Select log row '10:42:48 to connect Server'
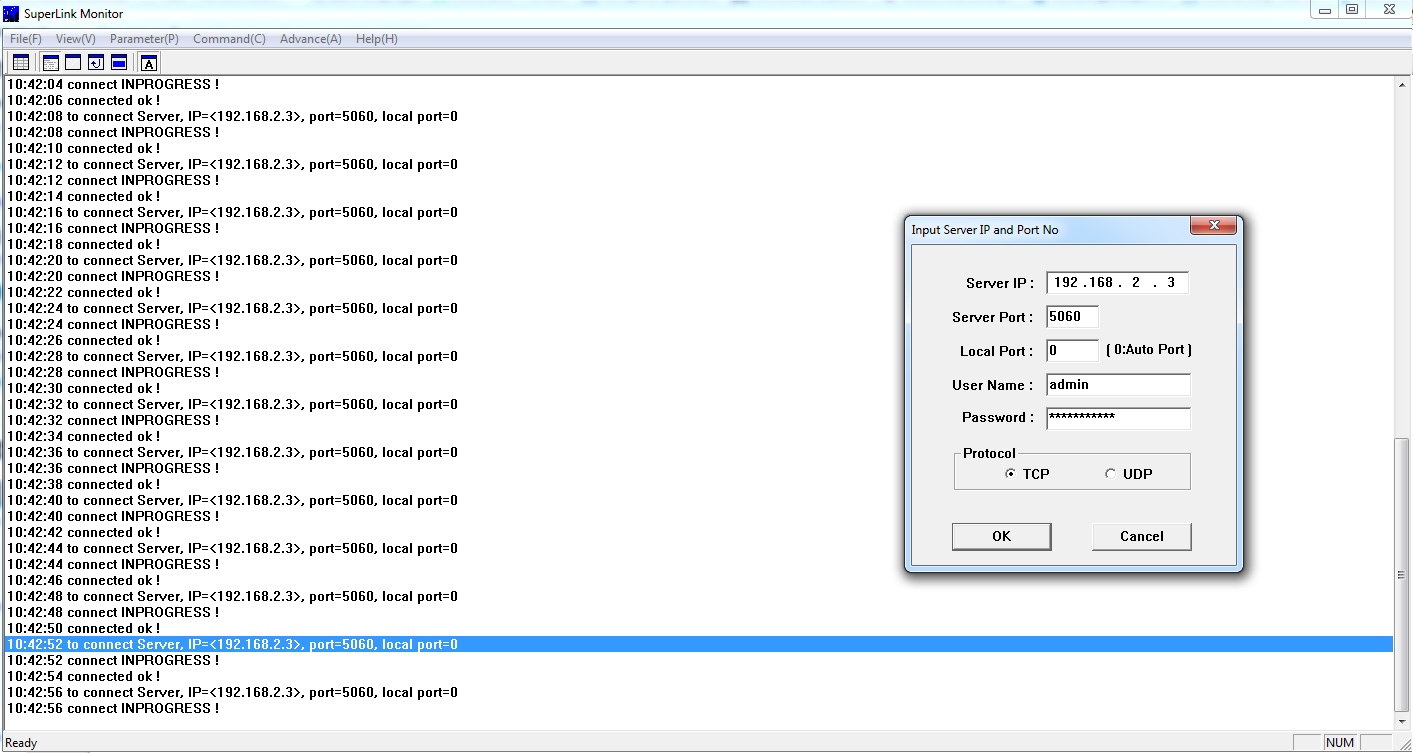Viewport: 1413px width, 753px height. pyautogui.click(x=699, y=597)
